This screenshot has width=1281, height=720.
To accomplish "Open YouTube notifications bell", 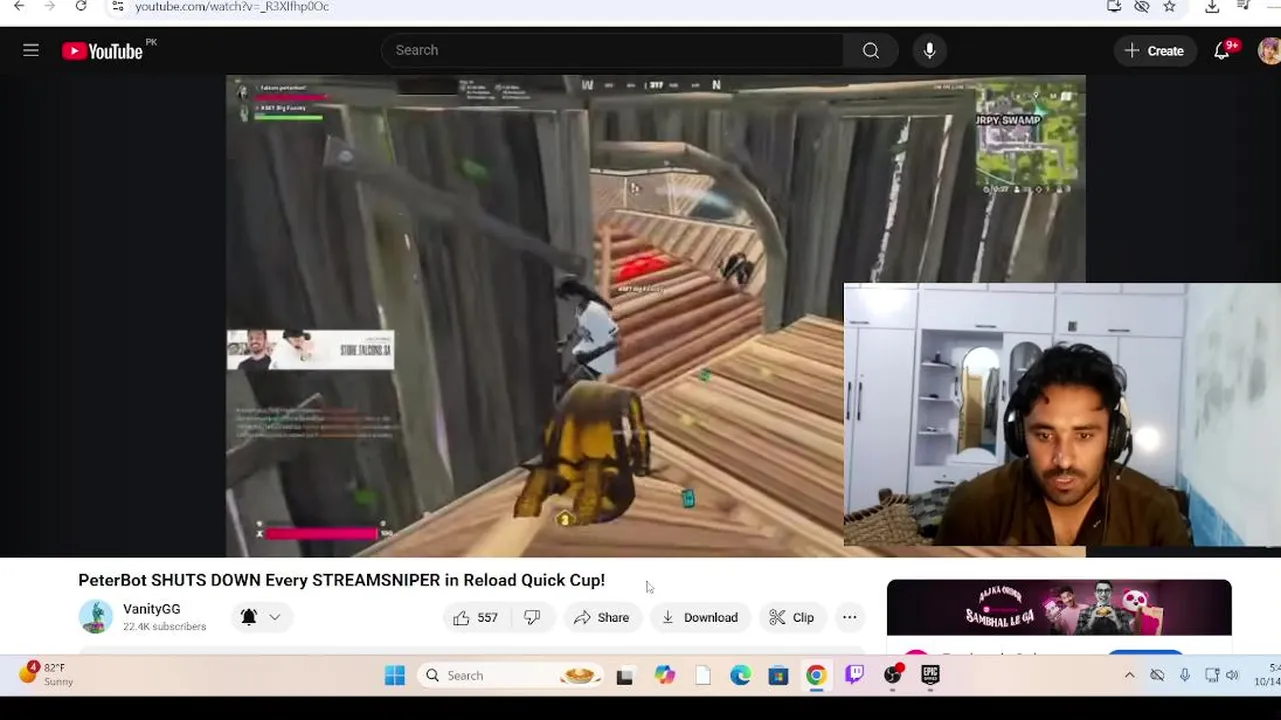I will point(1222,50).
